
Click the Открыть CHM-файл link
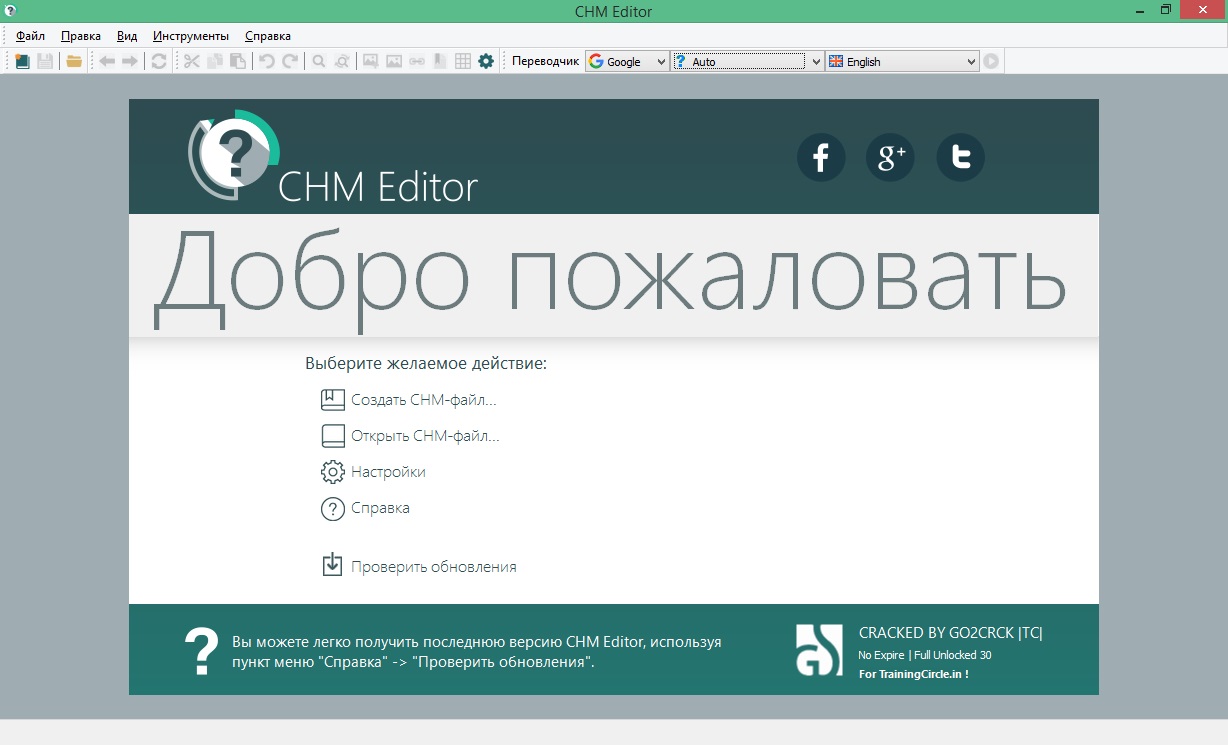click(x=410, y=436)
